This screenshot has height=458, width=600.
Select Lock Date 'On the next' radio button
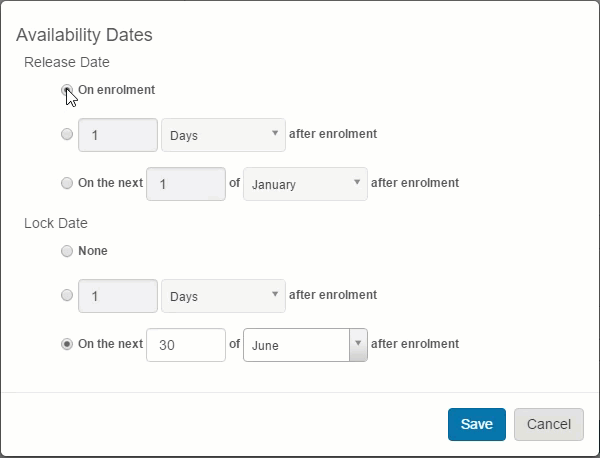pyautogui.click(x=67, y=344)
